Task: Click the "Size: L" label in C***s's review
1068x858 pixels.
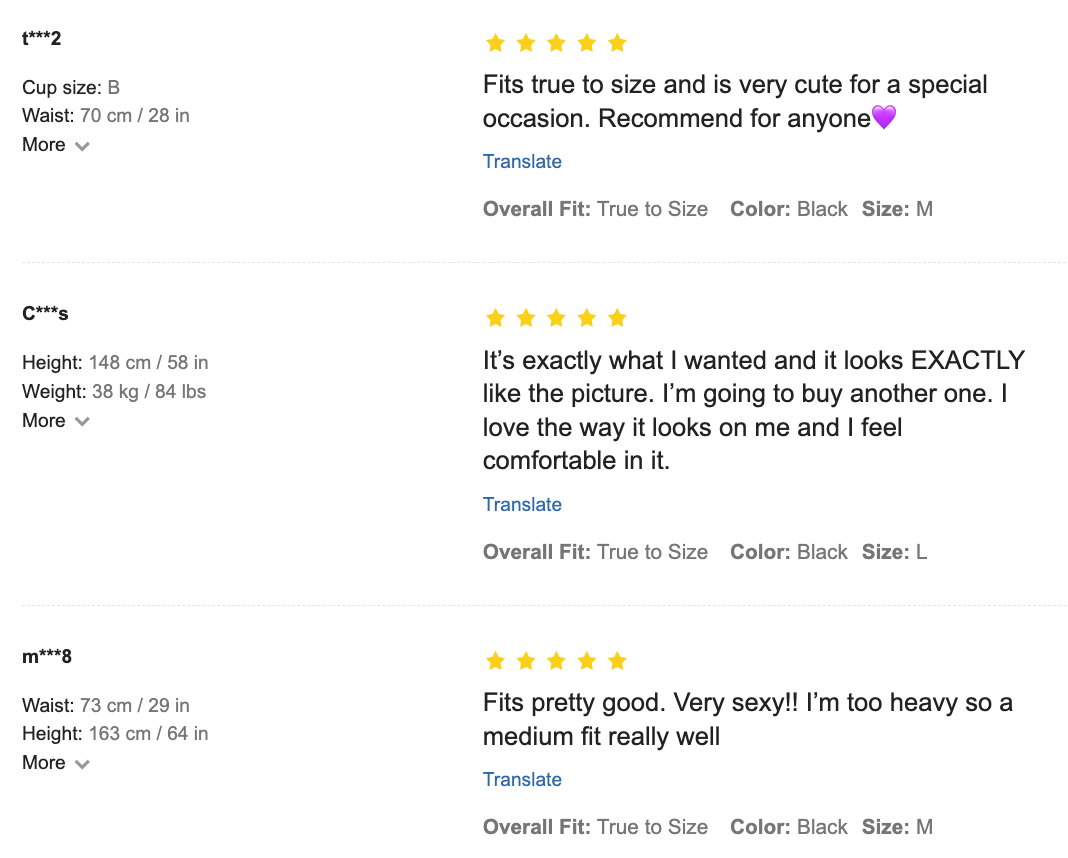Action: pos(894,552)
